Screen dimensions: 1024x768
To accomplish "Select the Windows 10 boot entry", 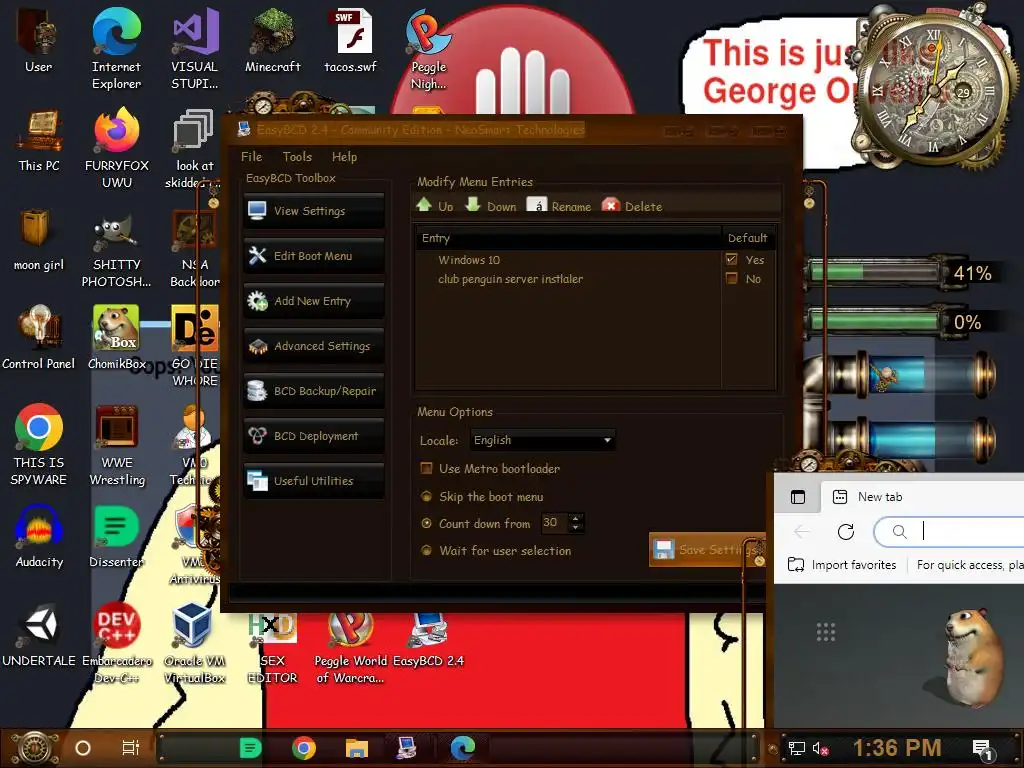I will click(469, 260).
